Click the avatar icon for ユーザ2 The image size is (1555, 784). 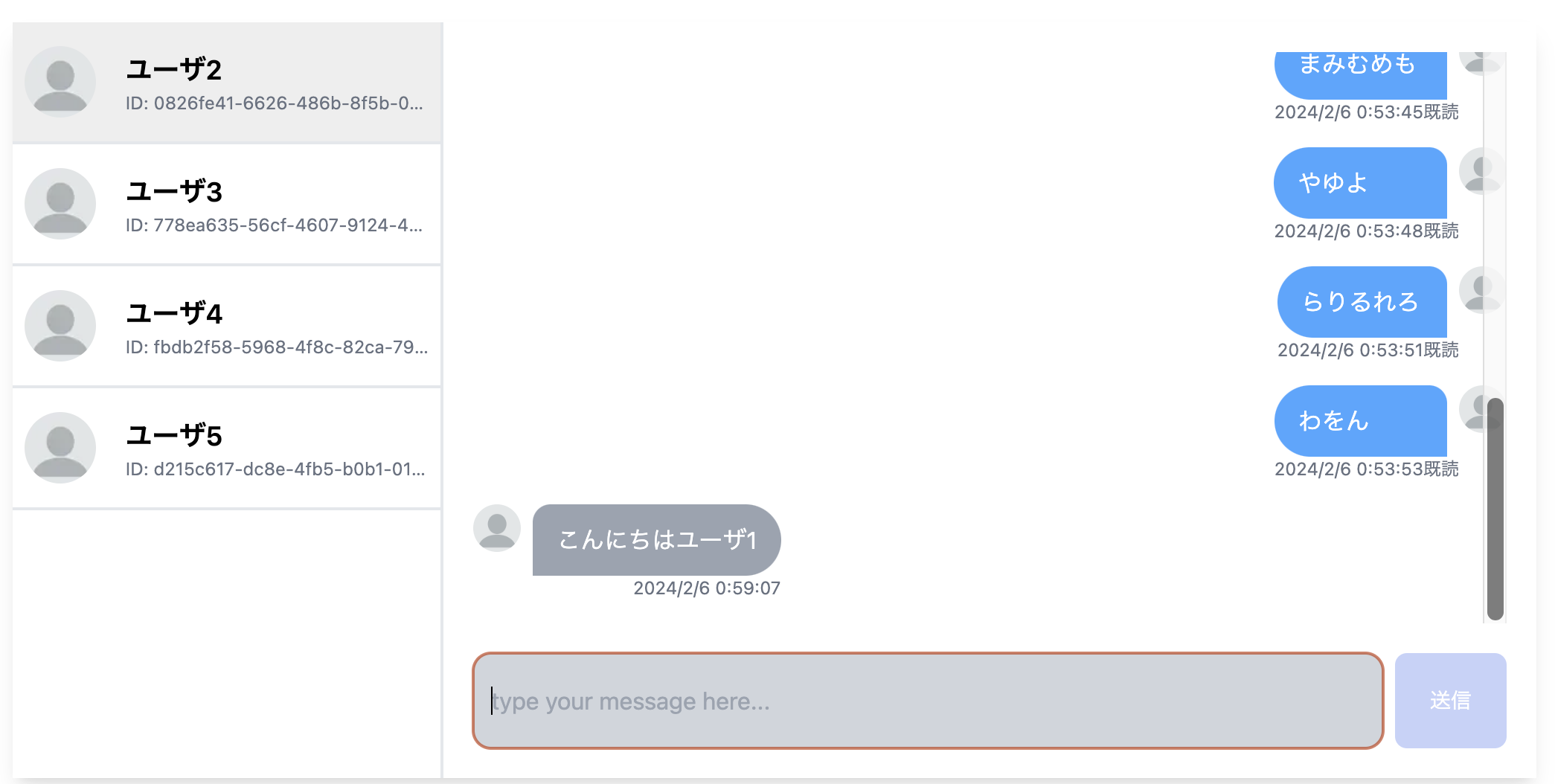(60, 82)
